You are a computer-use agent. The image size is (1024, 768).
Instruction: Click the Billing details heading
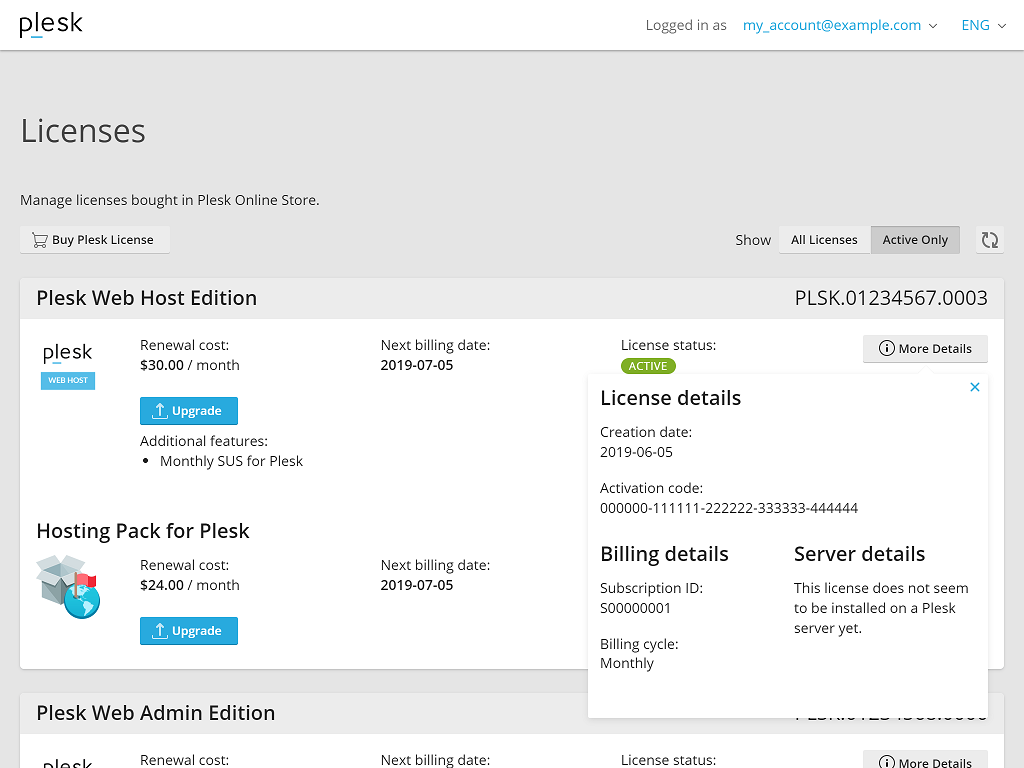(664, 554)
